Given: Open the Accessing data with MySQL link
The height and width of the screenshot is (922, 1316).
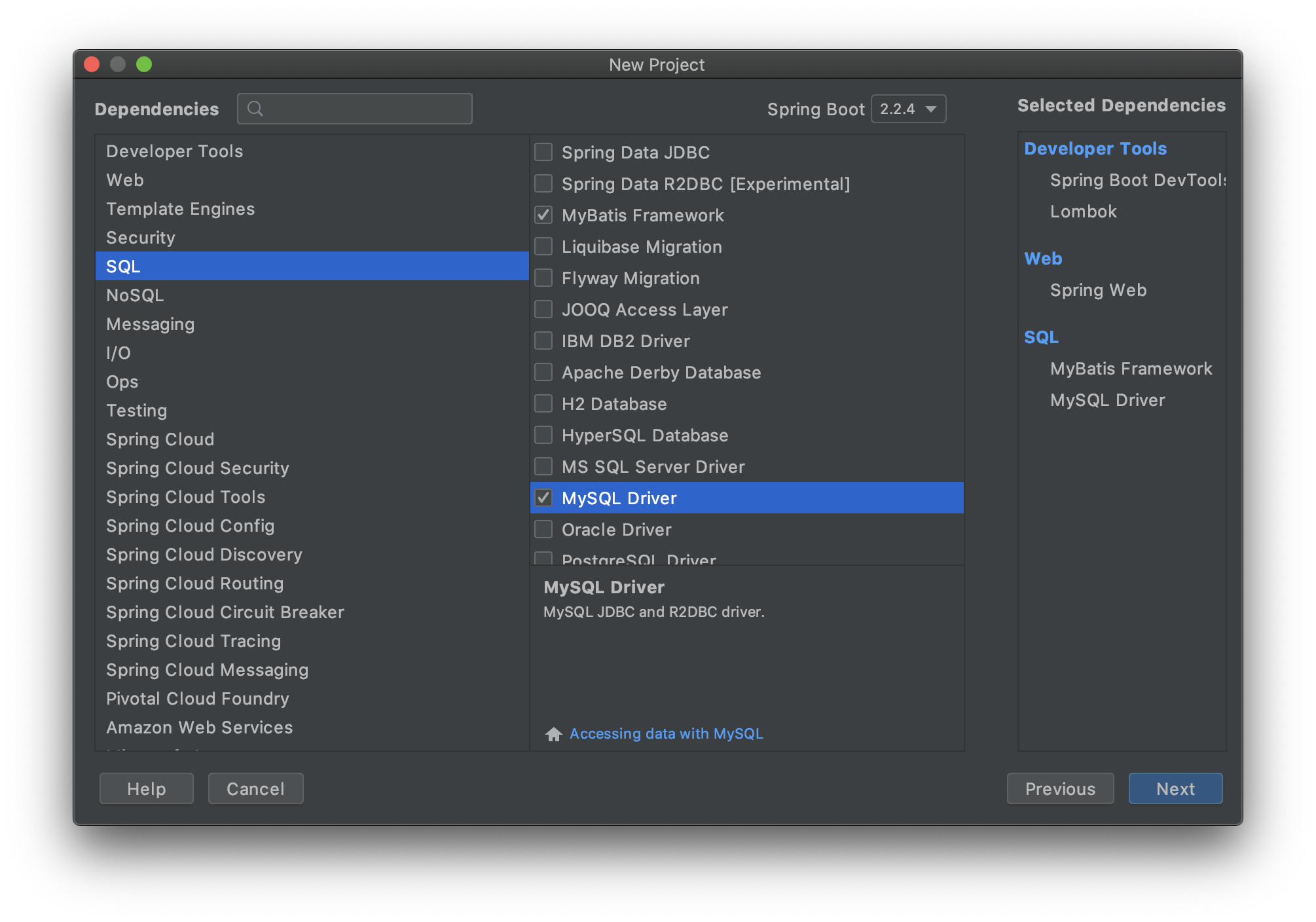Looking at the screenshot, I should (x=666, y=734).
